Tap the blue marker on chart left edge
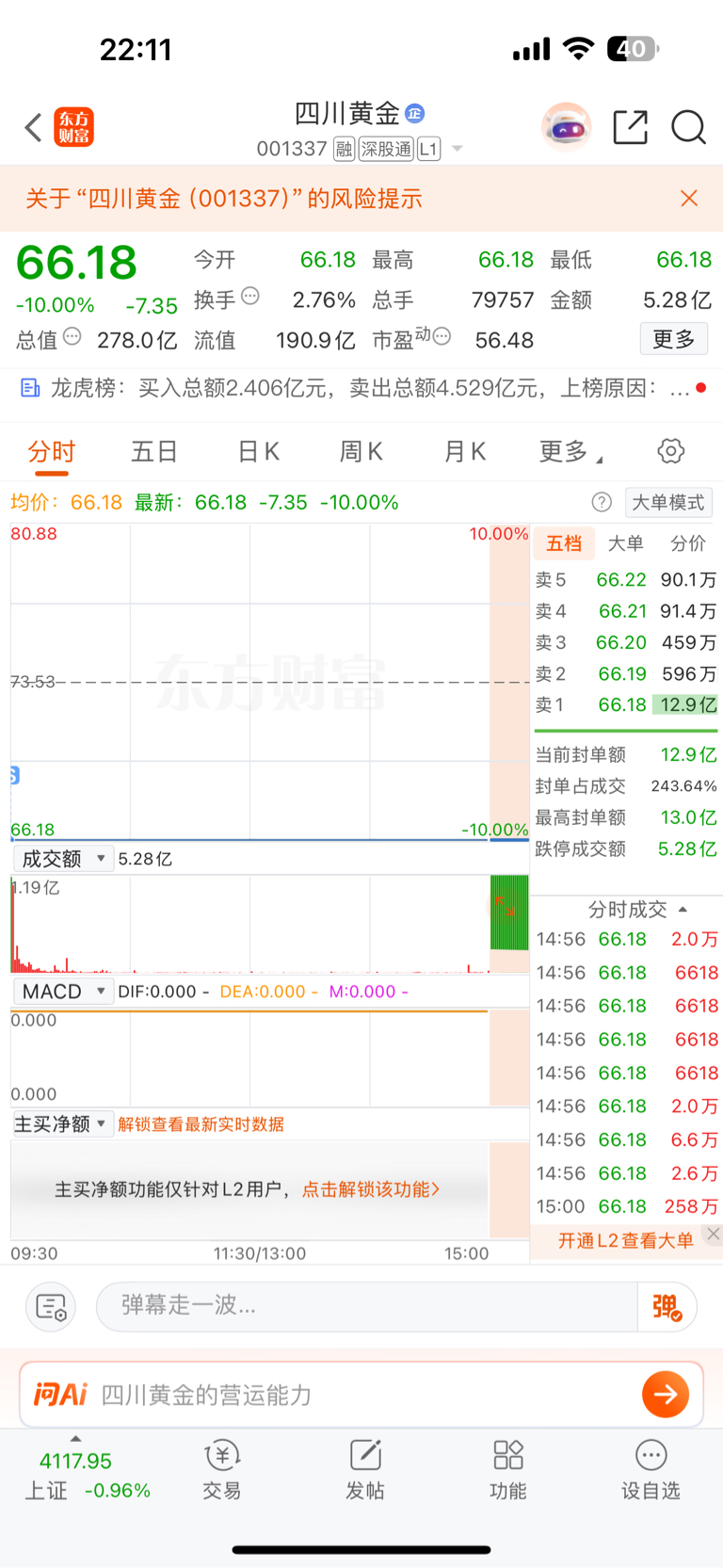The height and width of the screenshot is (1568, 723). (14, 775)
